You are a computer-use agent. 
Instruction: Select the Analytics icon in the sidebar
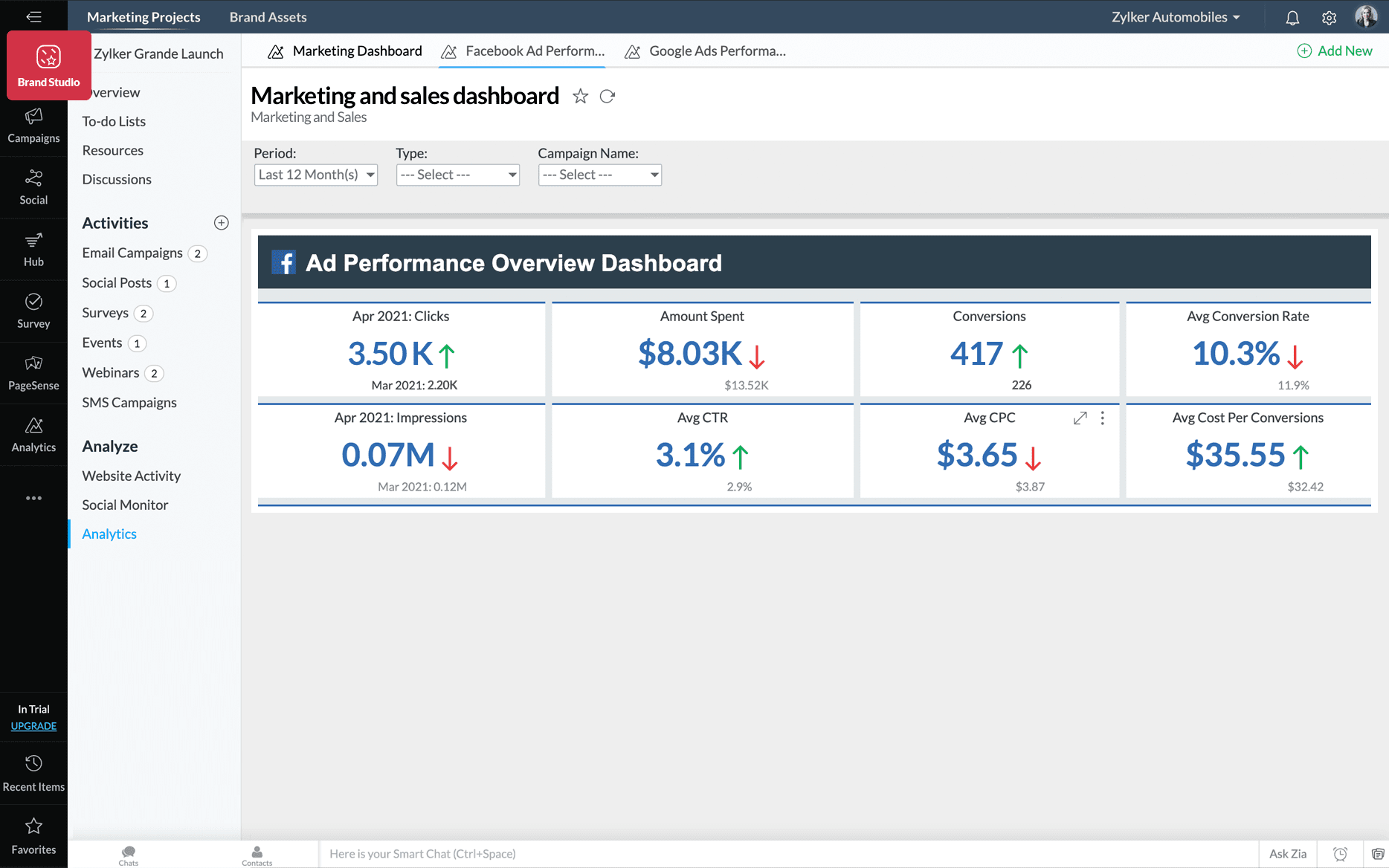click(33, 434)
